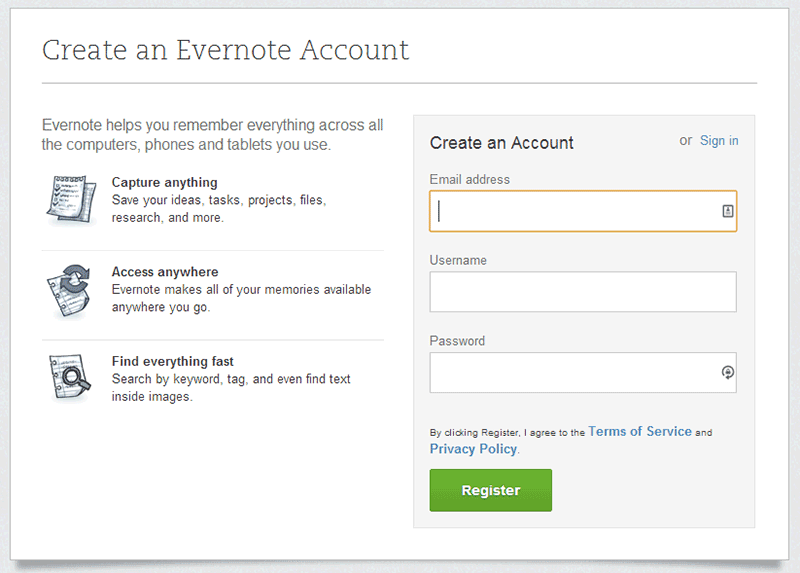This screenshot has width=800, height=573.
Task: Select the Password input field
Action: (x=583, y=372)
